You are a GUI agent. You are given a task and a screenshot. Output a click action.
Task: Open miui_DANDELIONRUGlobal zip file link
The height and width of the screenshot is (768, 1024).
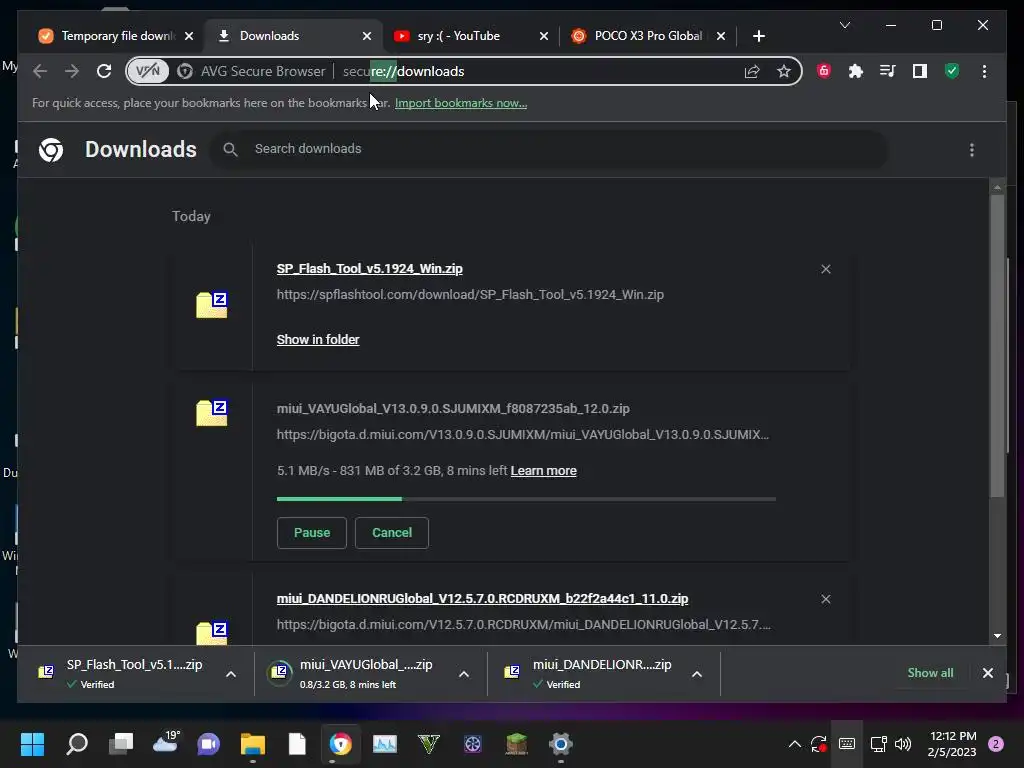pos(482,599)
